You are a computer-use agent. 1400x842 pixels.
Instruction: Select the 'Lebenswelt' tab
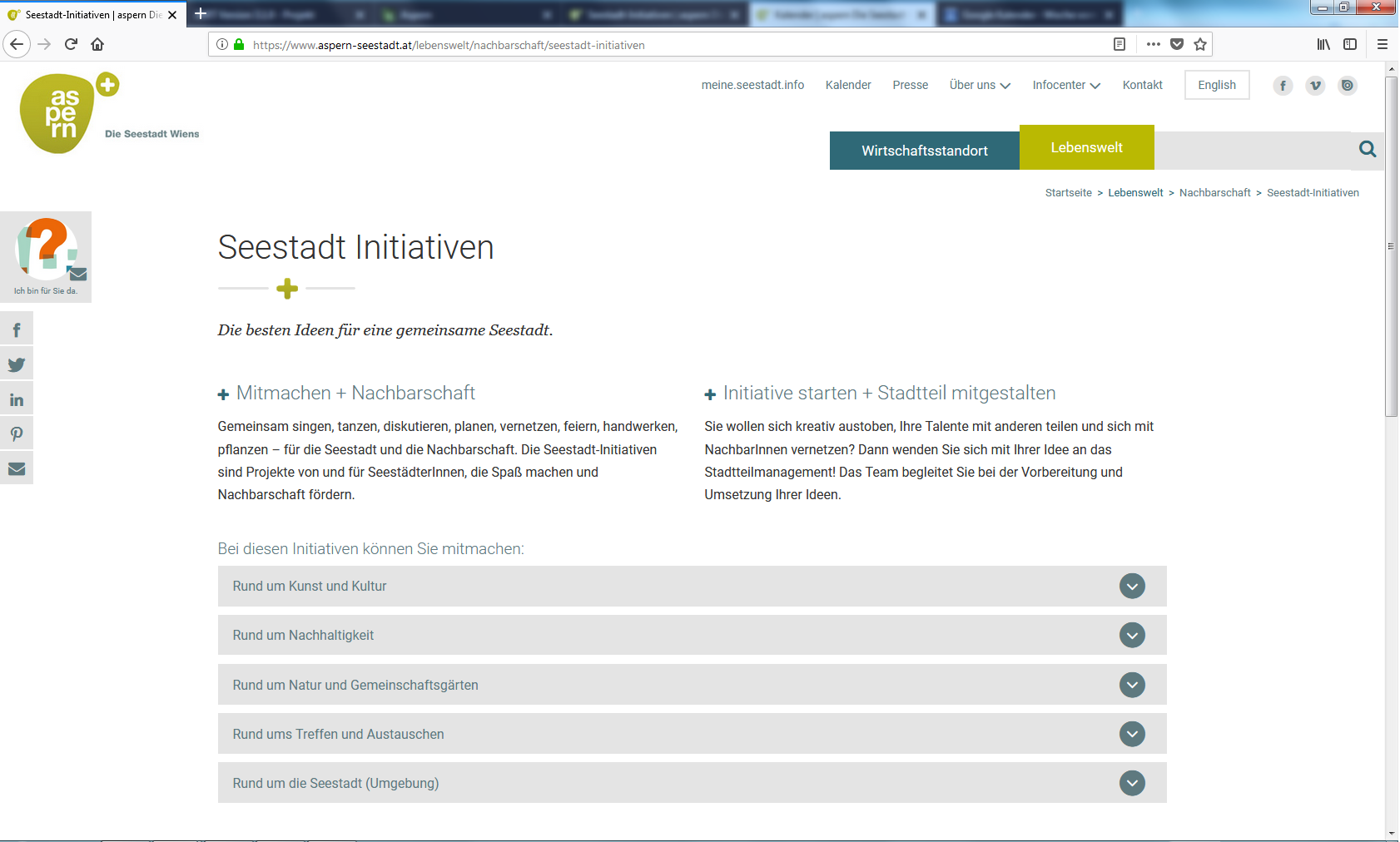point(1086,147)
